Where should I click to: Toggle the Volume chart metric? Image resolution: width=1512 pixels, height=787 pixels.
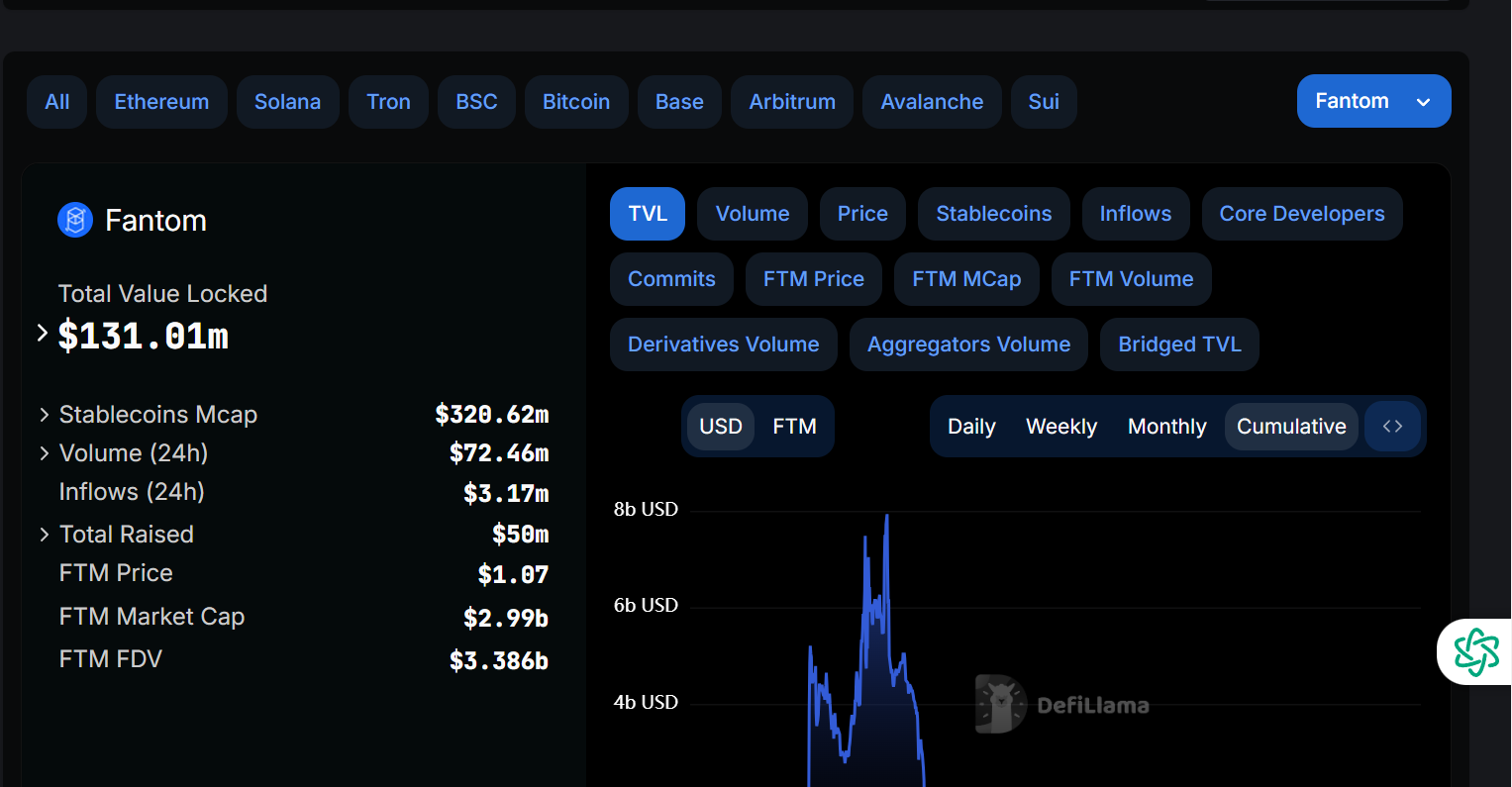pos(753,214)
